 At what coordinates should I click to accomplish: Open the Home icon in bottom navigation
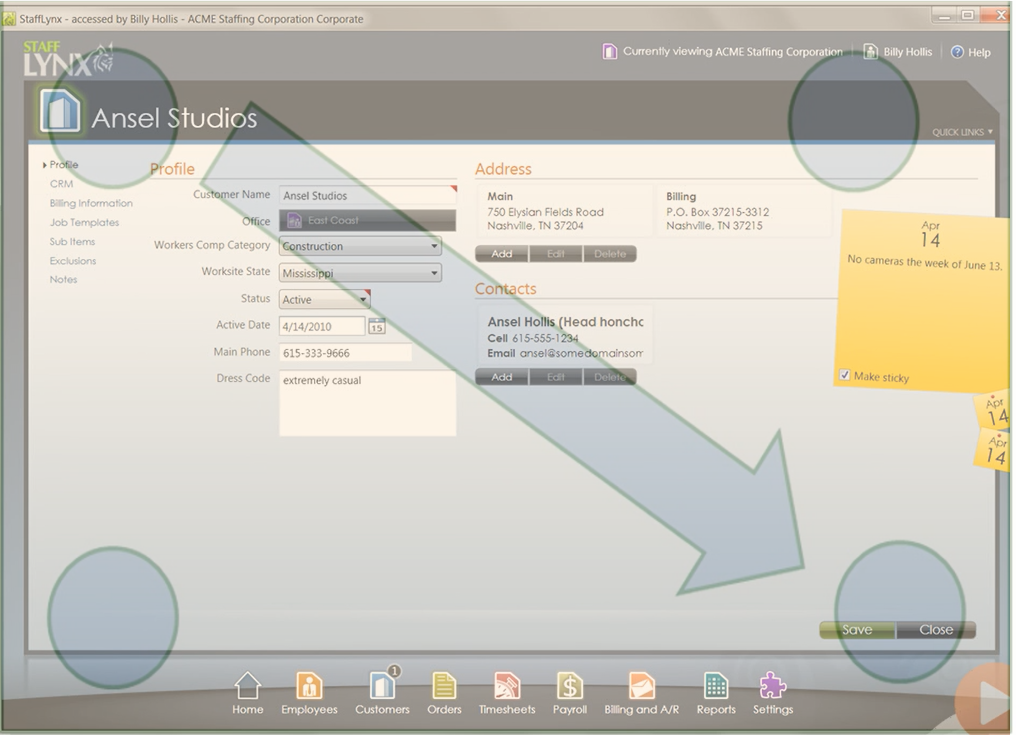coord(248,686)
